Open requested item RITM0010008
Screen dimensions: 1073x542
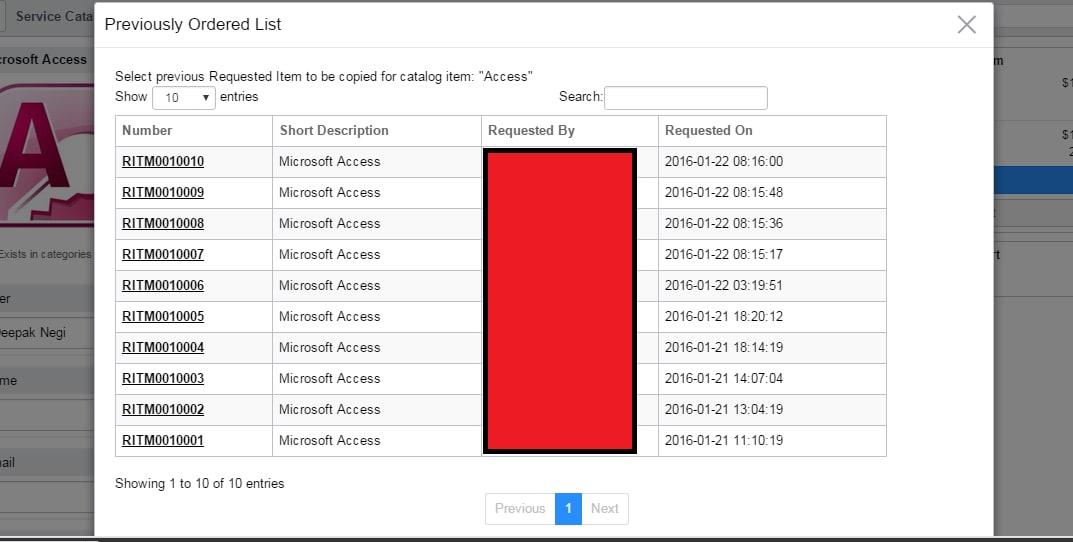(x=163, y=223)
